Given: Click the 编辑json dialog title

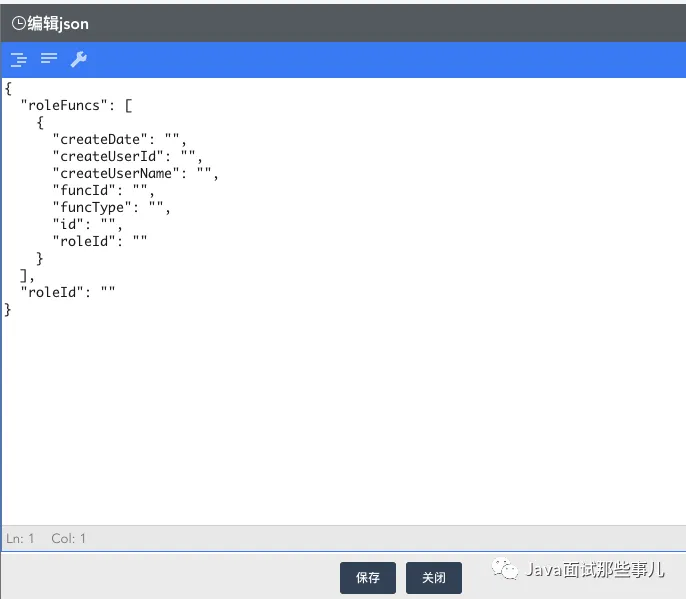Looking at the screenshot, I should click(58, 24).
